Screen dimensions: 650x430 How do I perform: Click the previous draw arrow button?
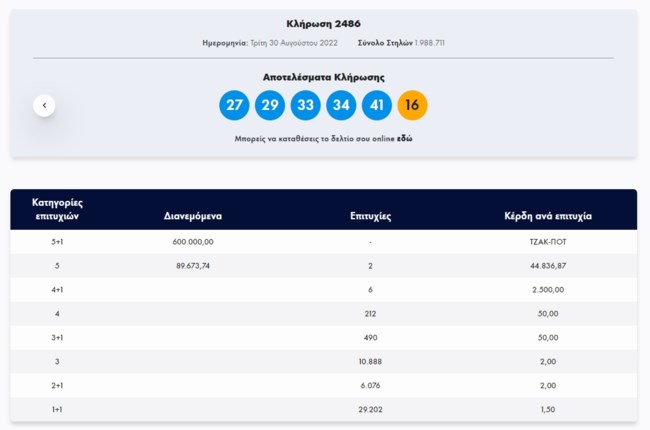coord(44,105)
